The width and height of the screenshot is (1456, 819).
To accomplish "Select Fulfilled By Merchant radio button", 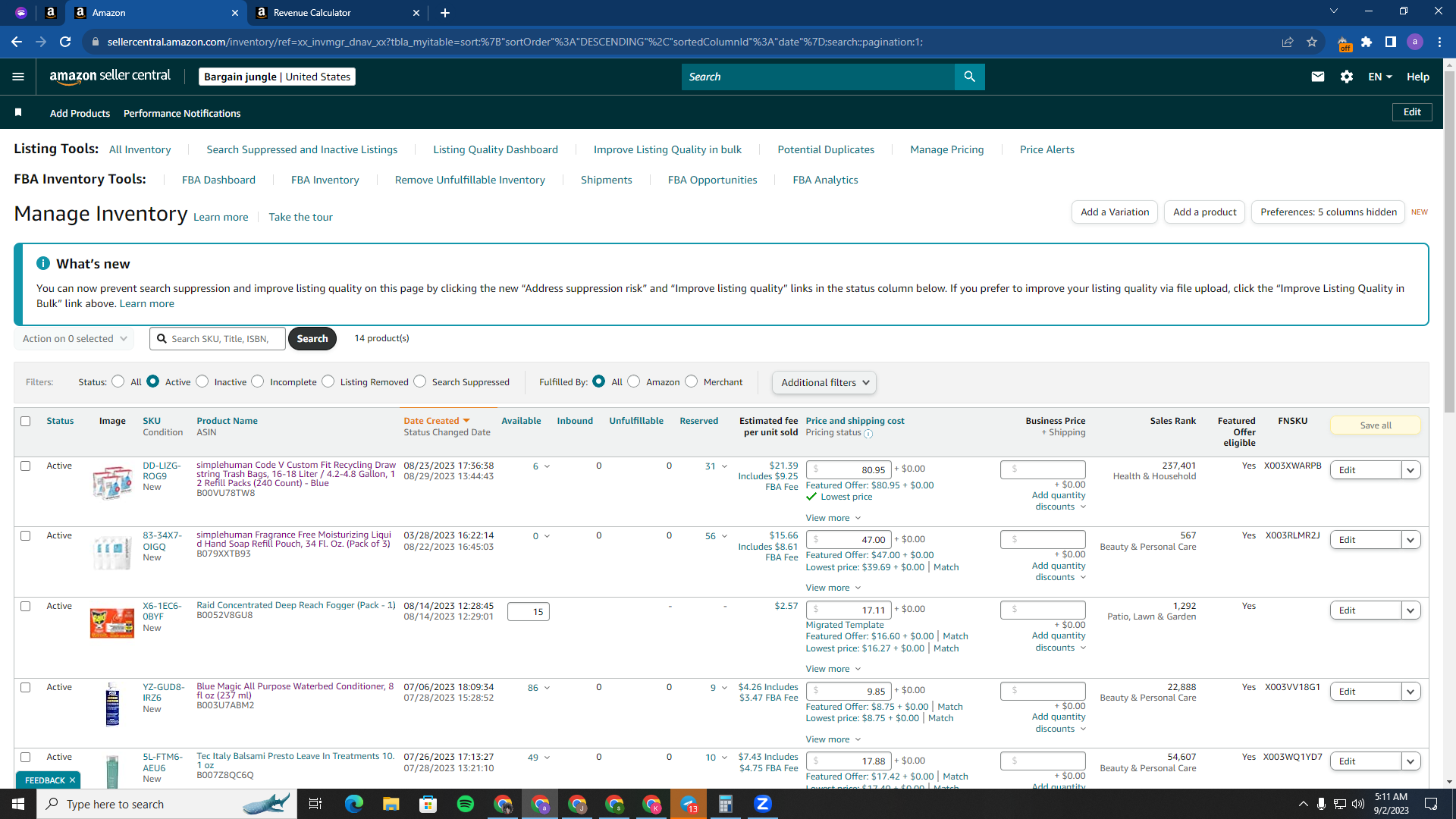I will pyautogui.click(x=691, y=381).
